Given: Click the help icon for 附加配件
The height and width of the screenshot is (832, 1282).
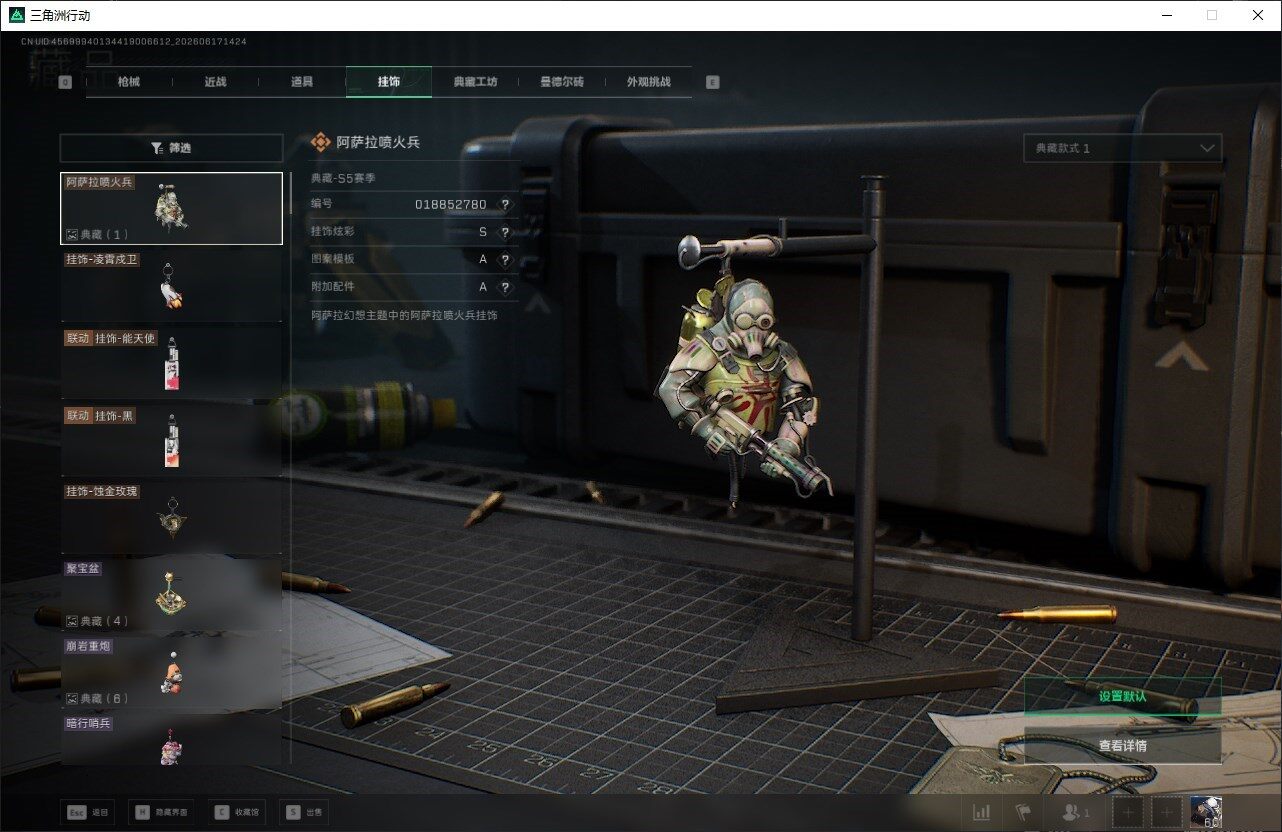Looking at the screenshot, I should (x=505, y=287).
